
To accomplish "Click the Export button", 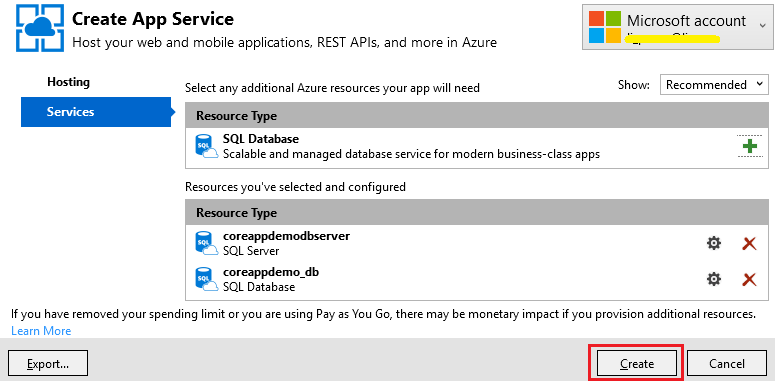I will click(48, 364).
